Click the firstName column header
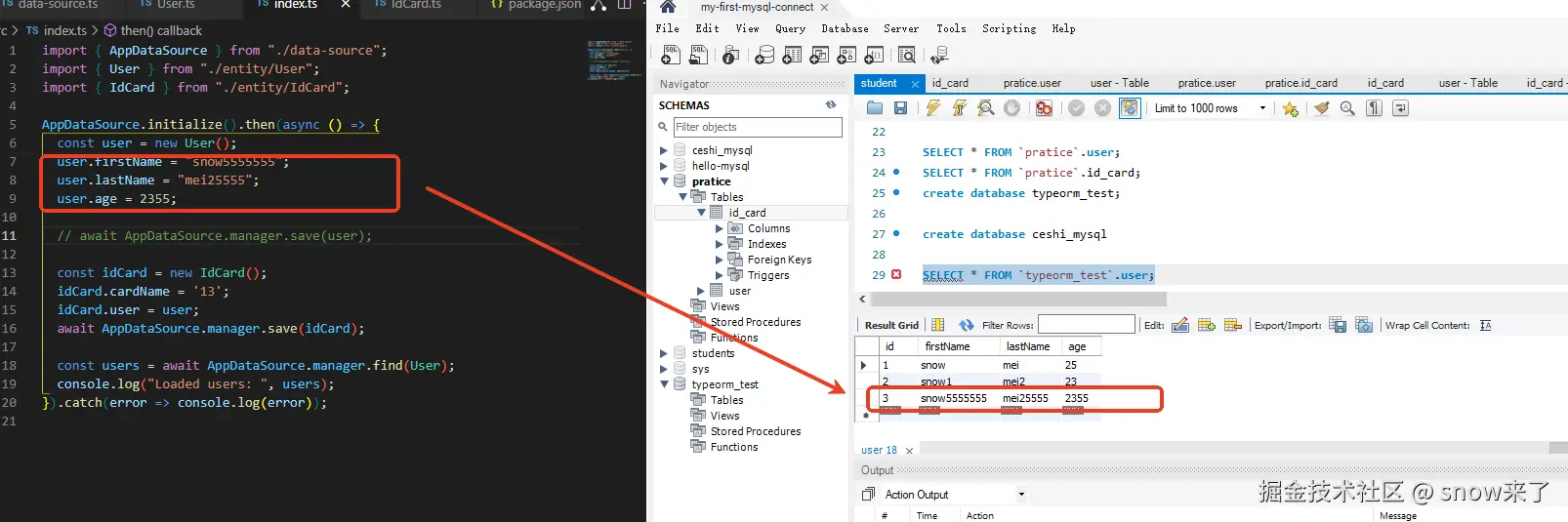1568x522 pixels. tap(947, 346)
